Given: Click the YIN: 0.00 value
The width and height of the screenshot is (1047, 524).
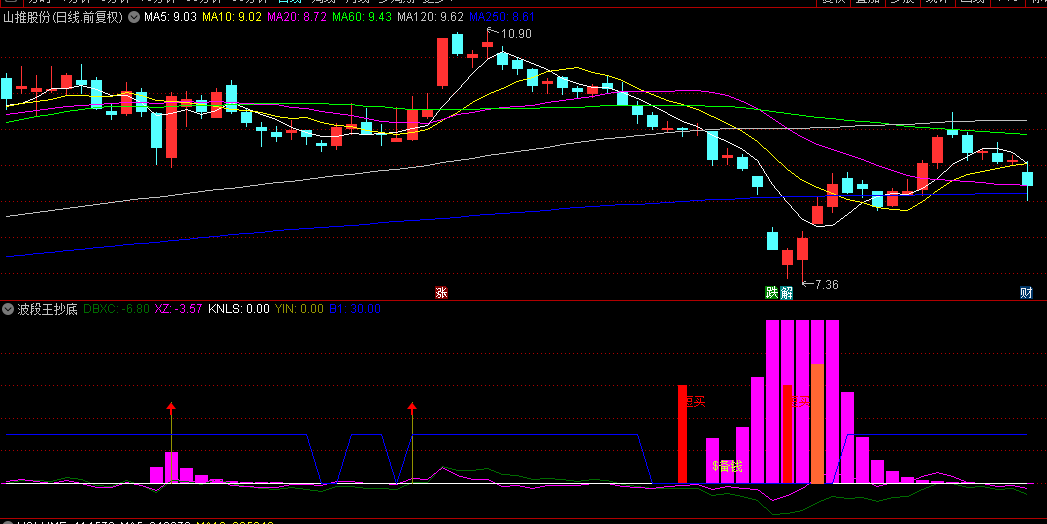Looking at the screenshot, I should (x=299, y=309).
